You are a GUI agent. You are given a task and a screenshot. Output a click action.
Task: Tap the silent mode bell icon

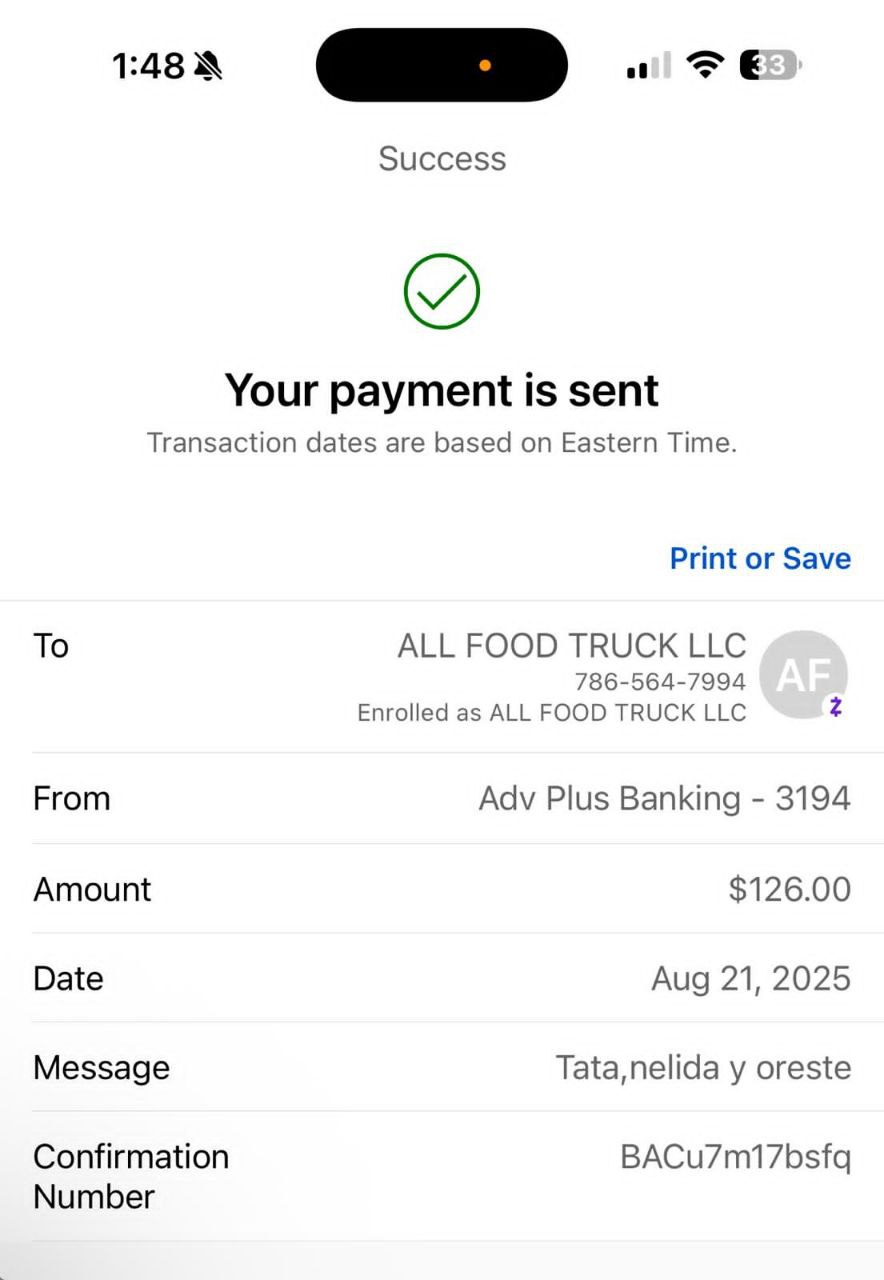click(x=208, y=66)
